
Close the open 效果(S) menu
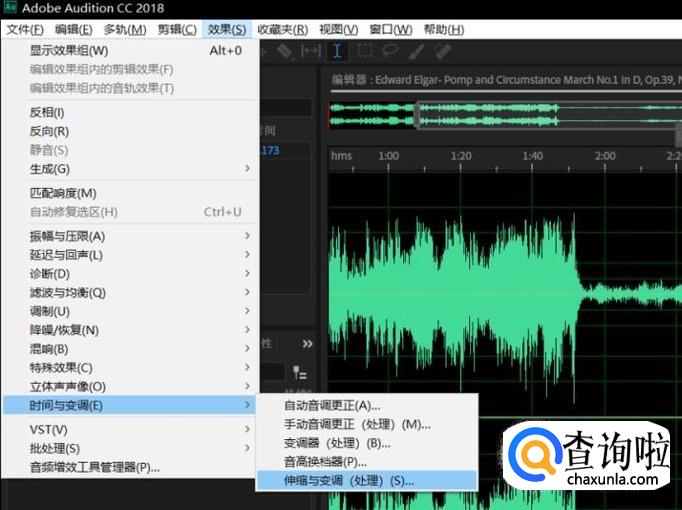[227, 30]
